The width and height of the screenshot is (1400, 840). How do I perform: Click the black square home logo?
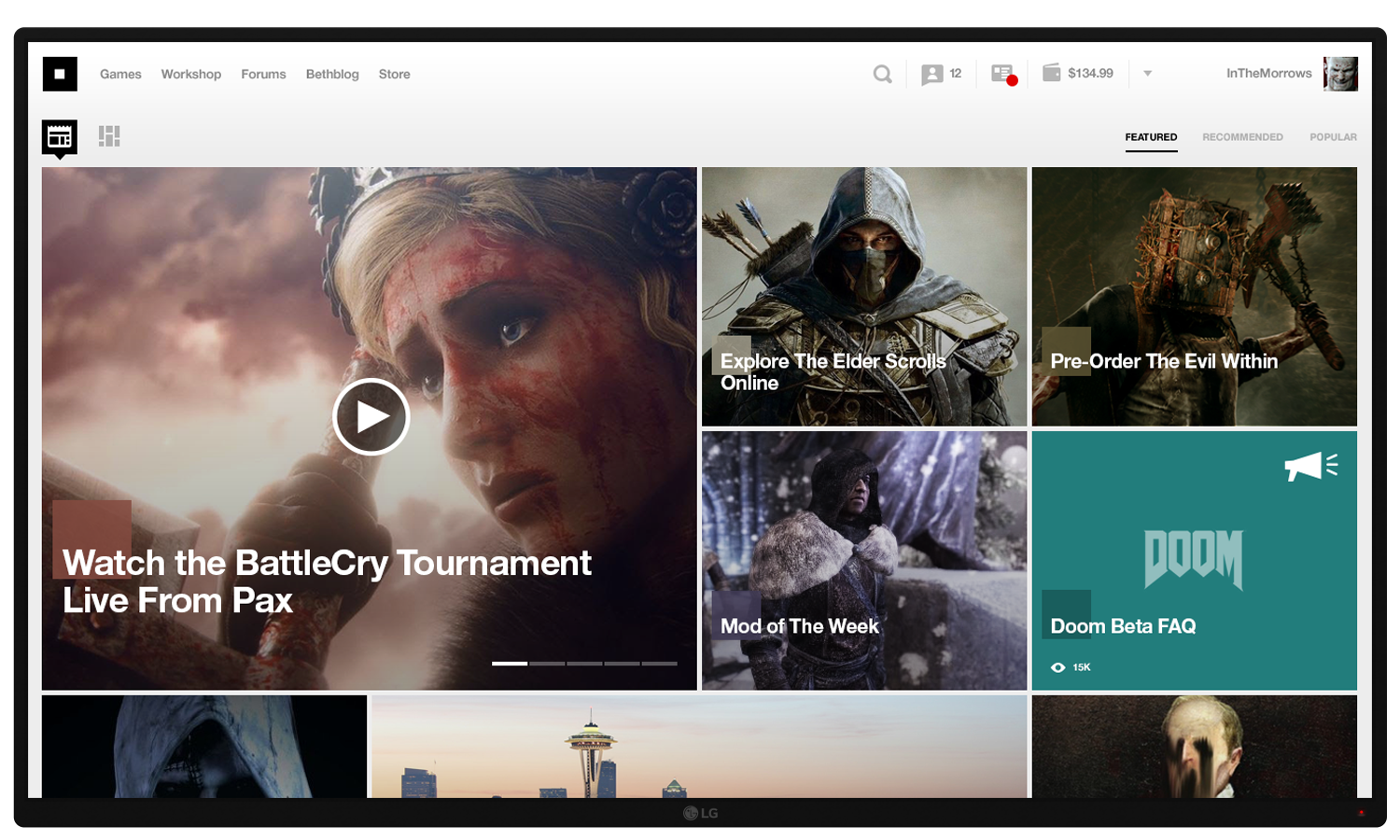coord(60,74)
